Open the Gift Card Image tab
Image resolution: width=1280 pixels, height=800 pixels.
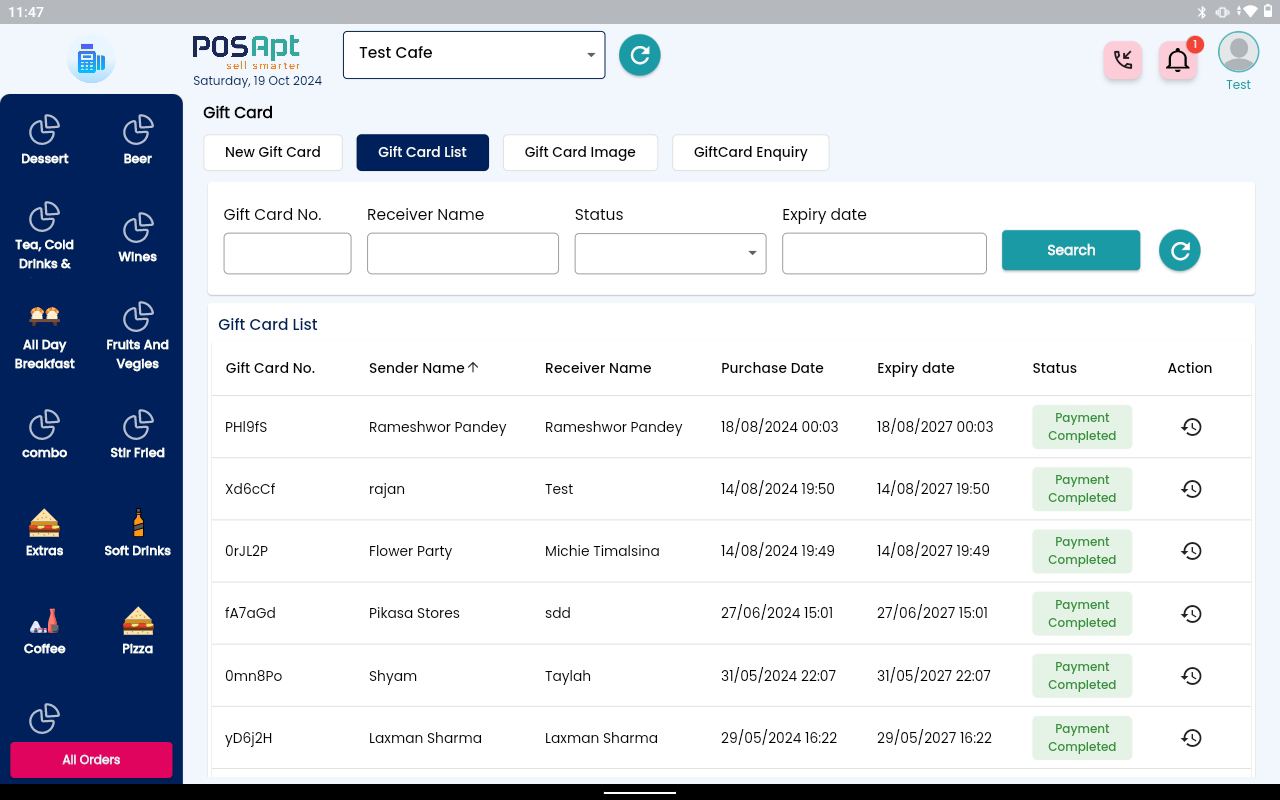pyautogui.click(x=580, y=152)
